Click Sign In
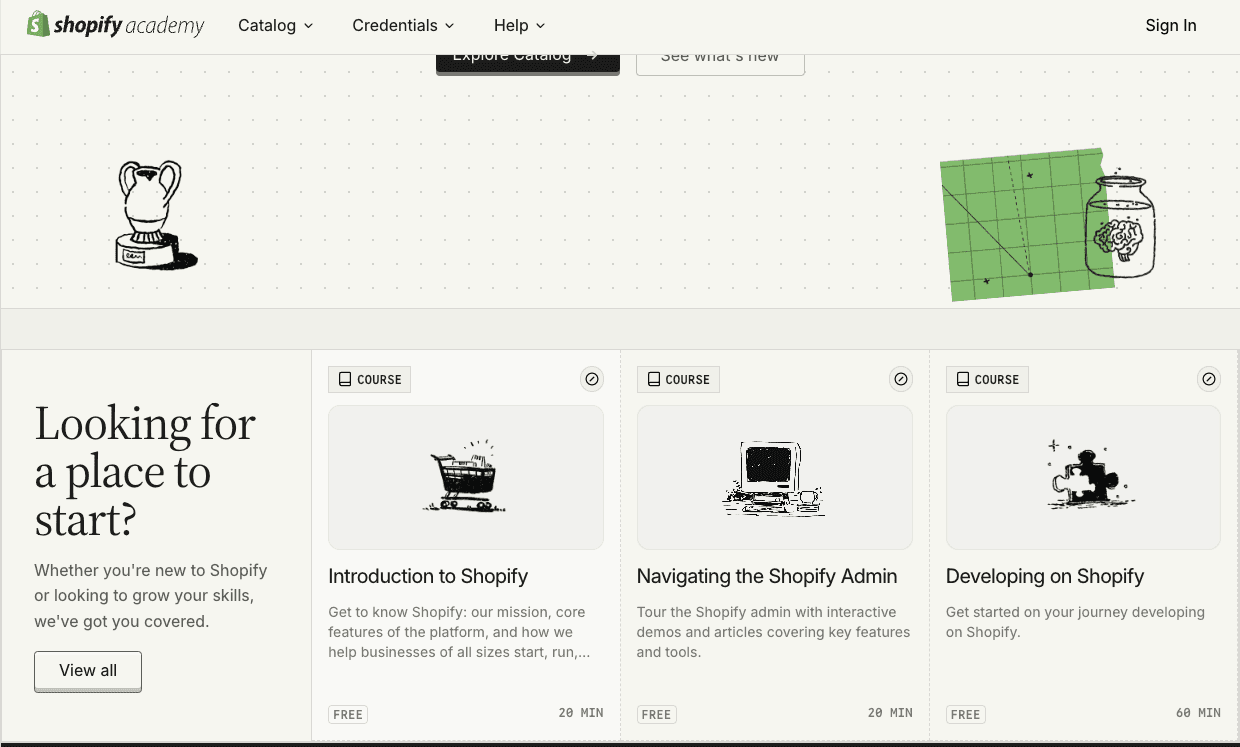The image size is (1240, 747). click(1171, 25)
